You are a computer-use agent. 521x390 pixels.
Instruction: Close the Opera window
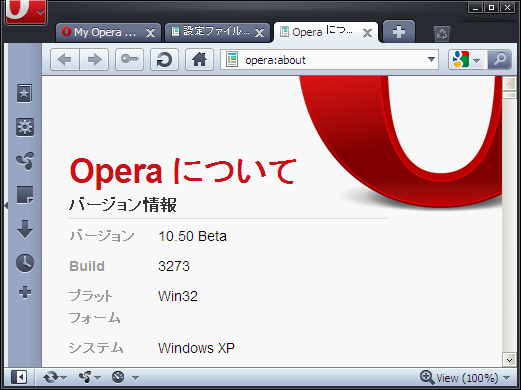coord(507,8)
